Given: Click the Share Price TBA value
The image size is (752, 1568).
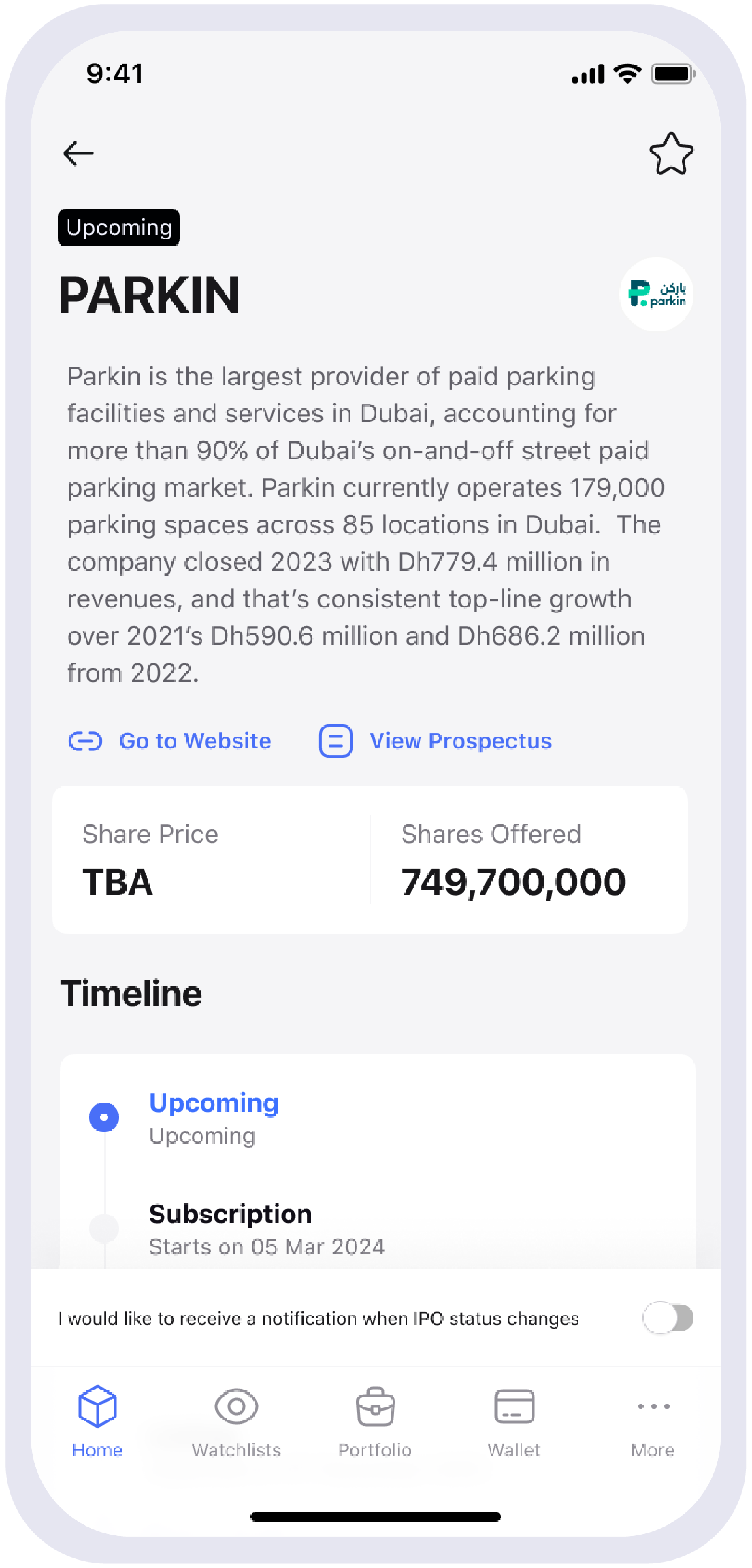Looking at the screenshot, I should [x=118, y=882].
